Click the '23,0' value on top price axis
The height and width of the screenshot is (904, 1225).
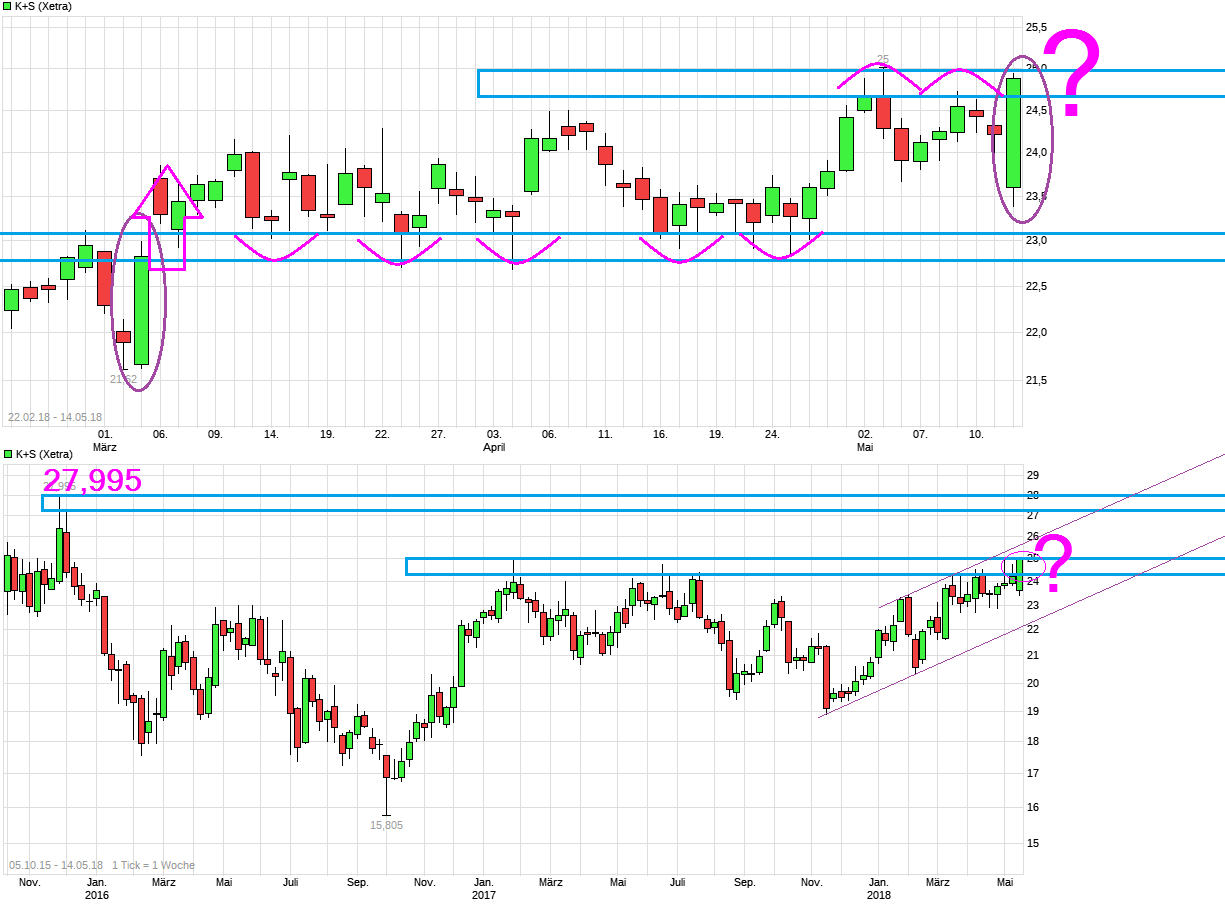pyautogui.click(x=1037, y=240)
